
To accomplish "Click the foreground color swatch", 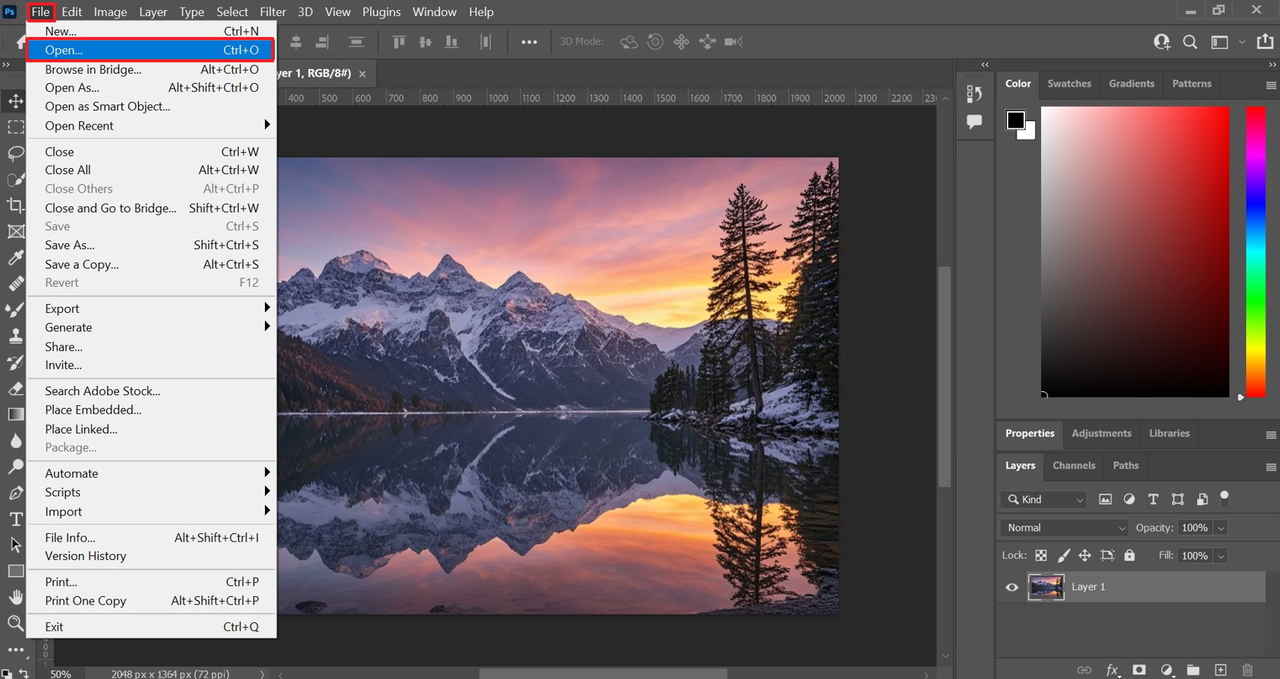I will tap(1015, 120).
